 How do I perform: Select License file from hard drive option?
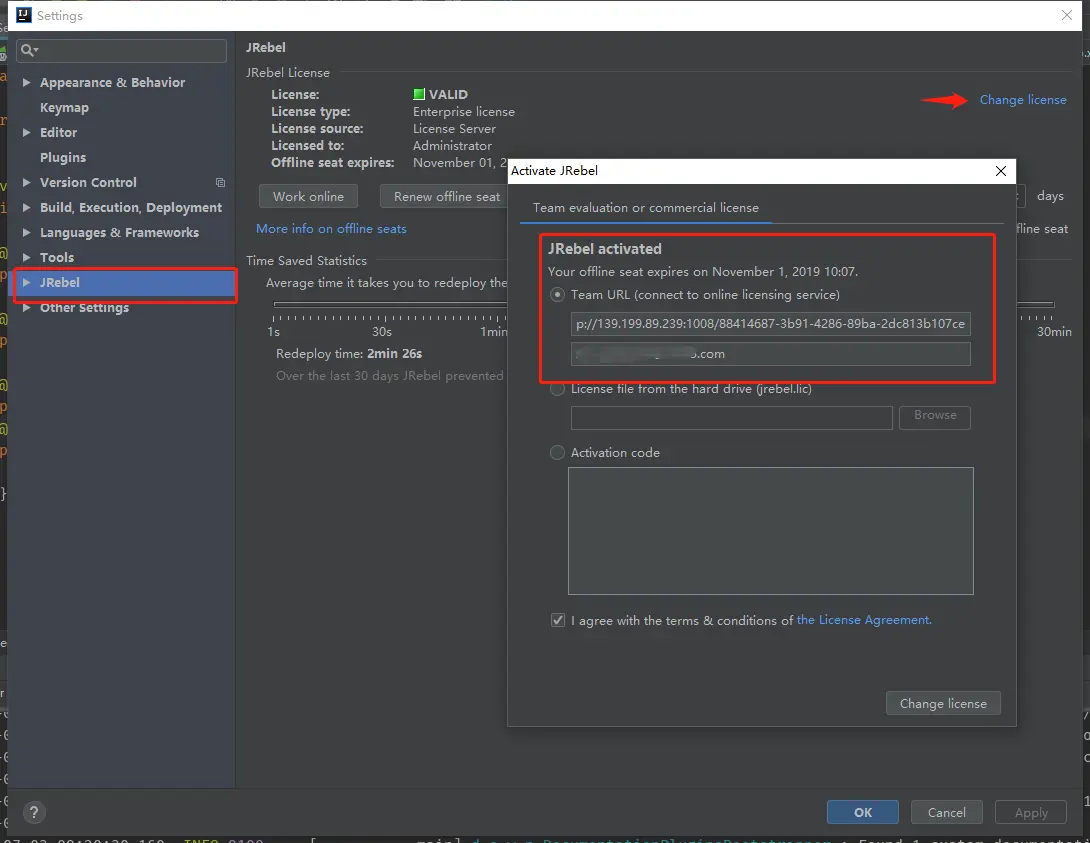coord(558,389)
